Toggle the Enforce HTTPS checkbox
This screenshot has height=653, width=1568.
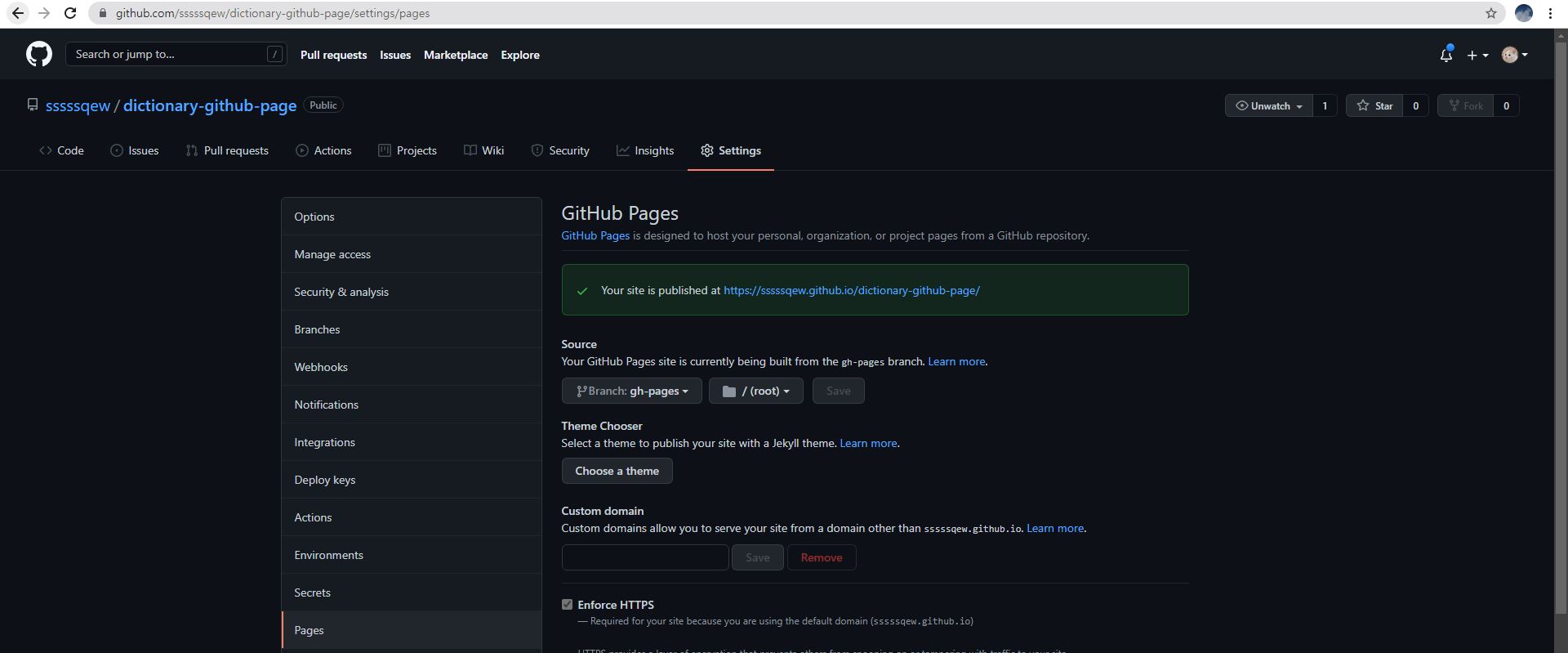[567, 605]
